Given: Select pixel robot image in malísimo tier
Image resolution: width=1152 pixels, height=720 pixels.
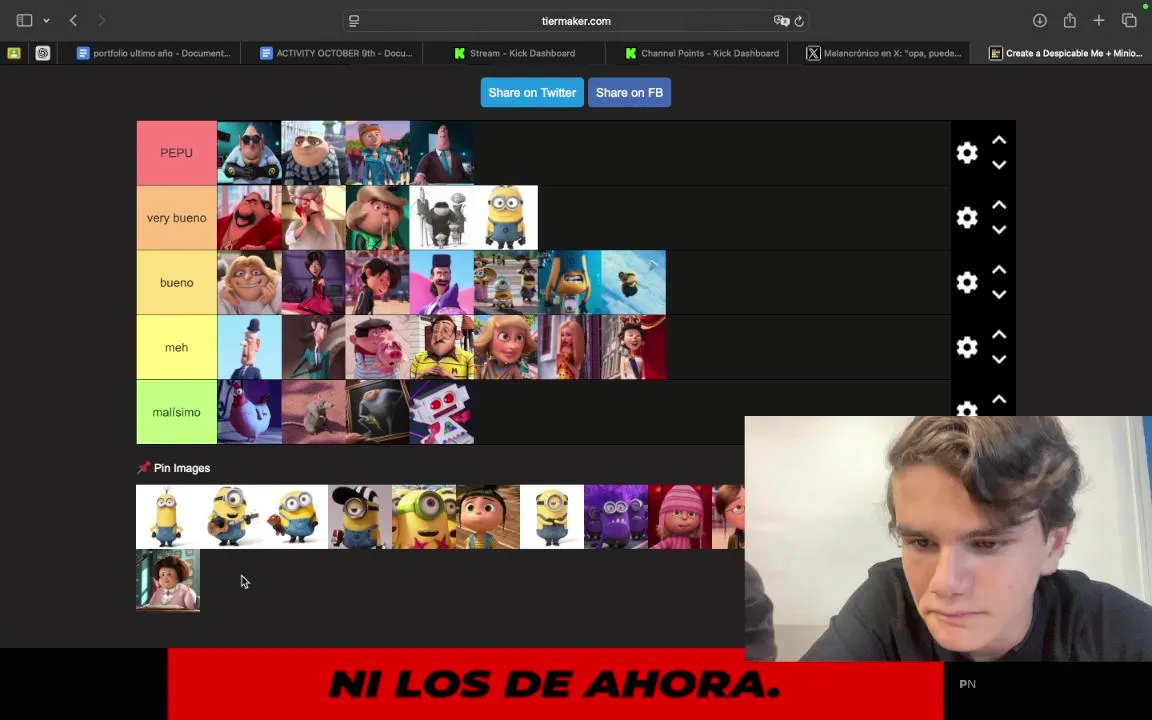Looking at the screenshot, I should (442, 411).
